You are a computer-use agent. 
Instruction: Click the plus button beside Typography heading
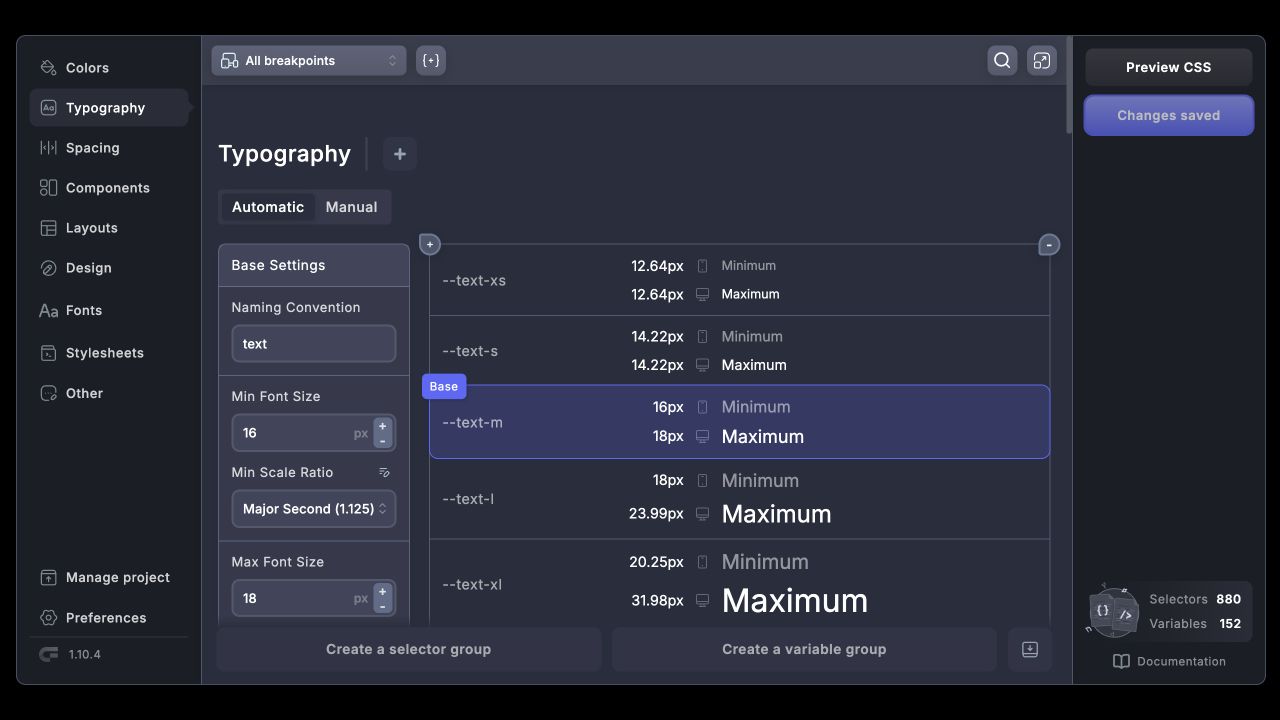400,154
